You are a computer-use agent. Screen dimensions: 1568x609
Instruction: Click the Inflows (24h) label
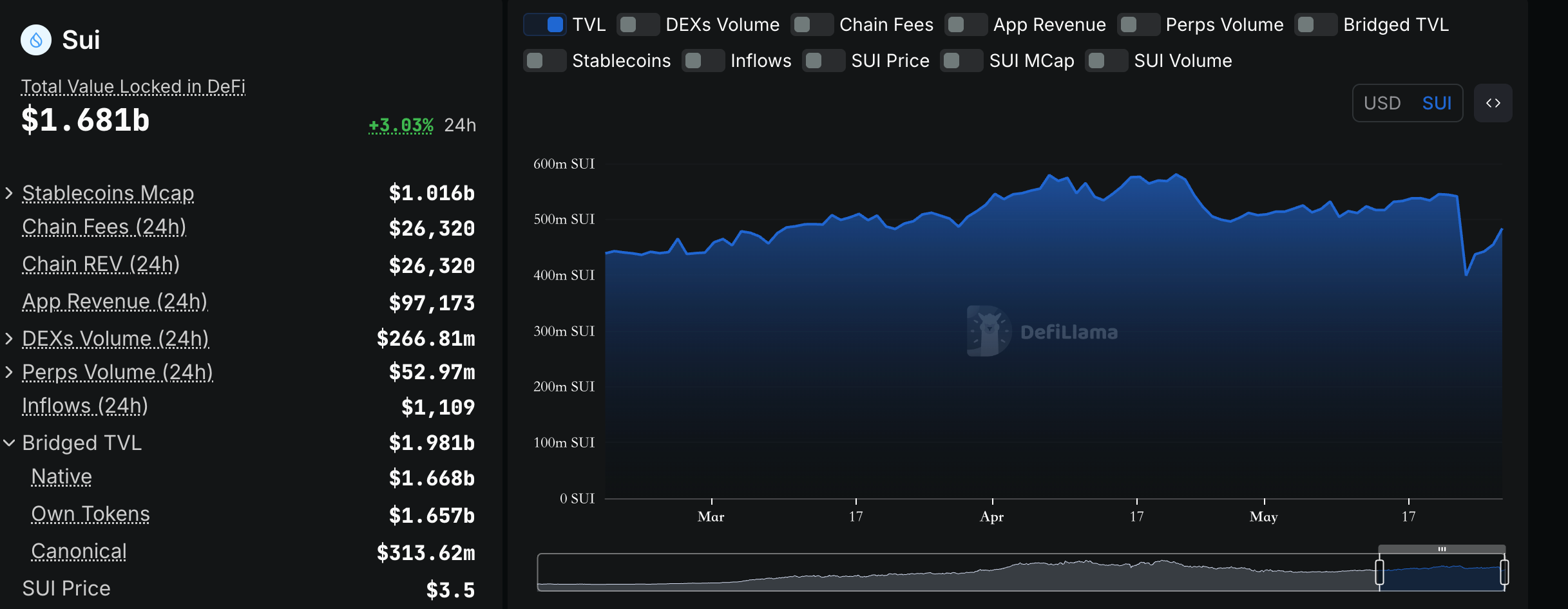(x=85, y=406)
